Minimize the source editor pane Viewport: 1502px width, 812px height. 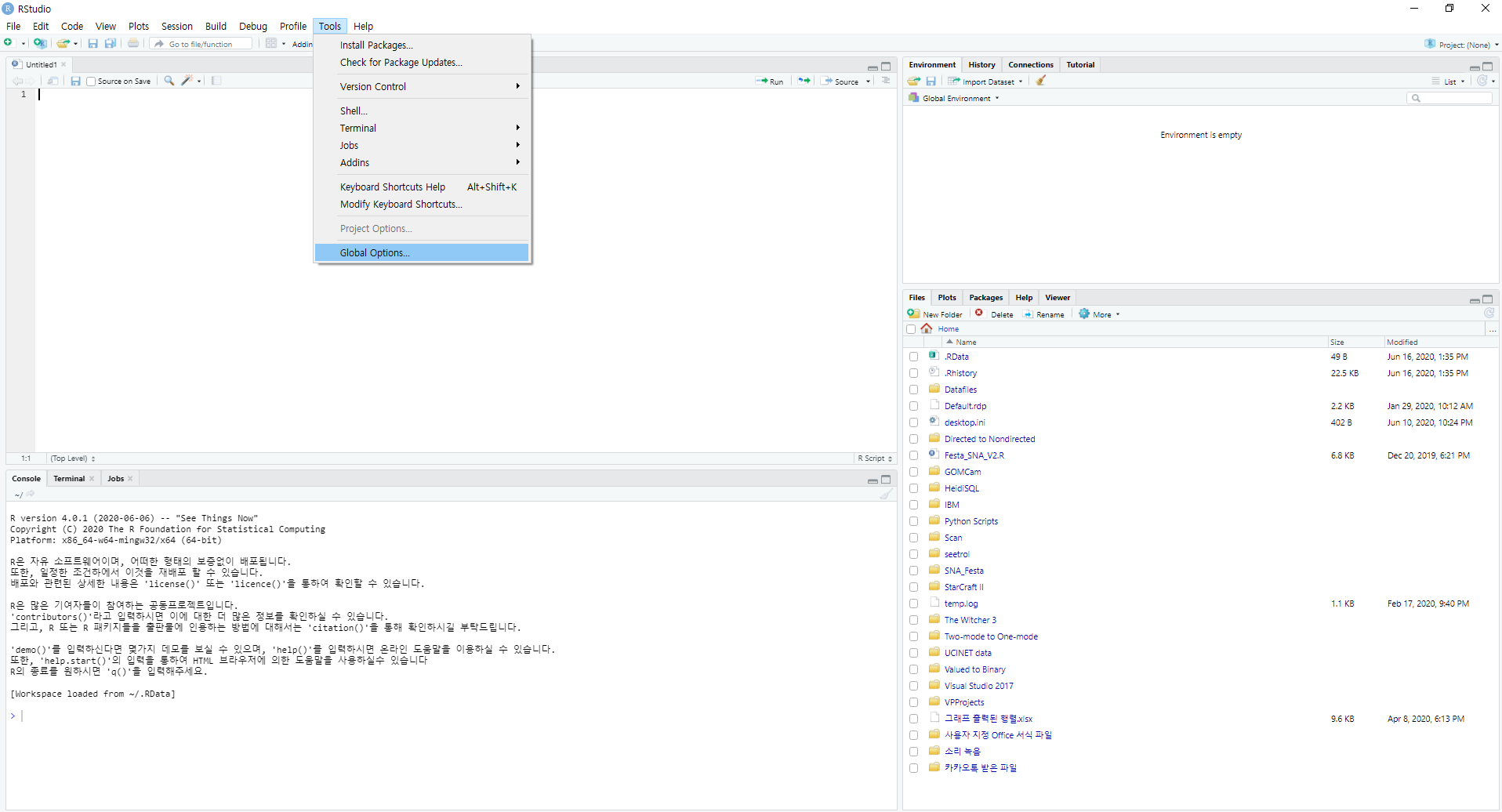(x=873, y=67)
